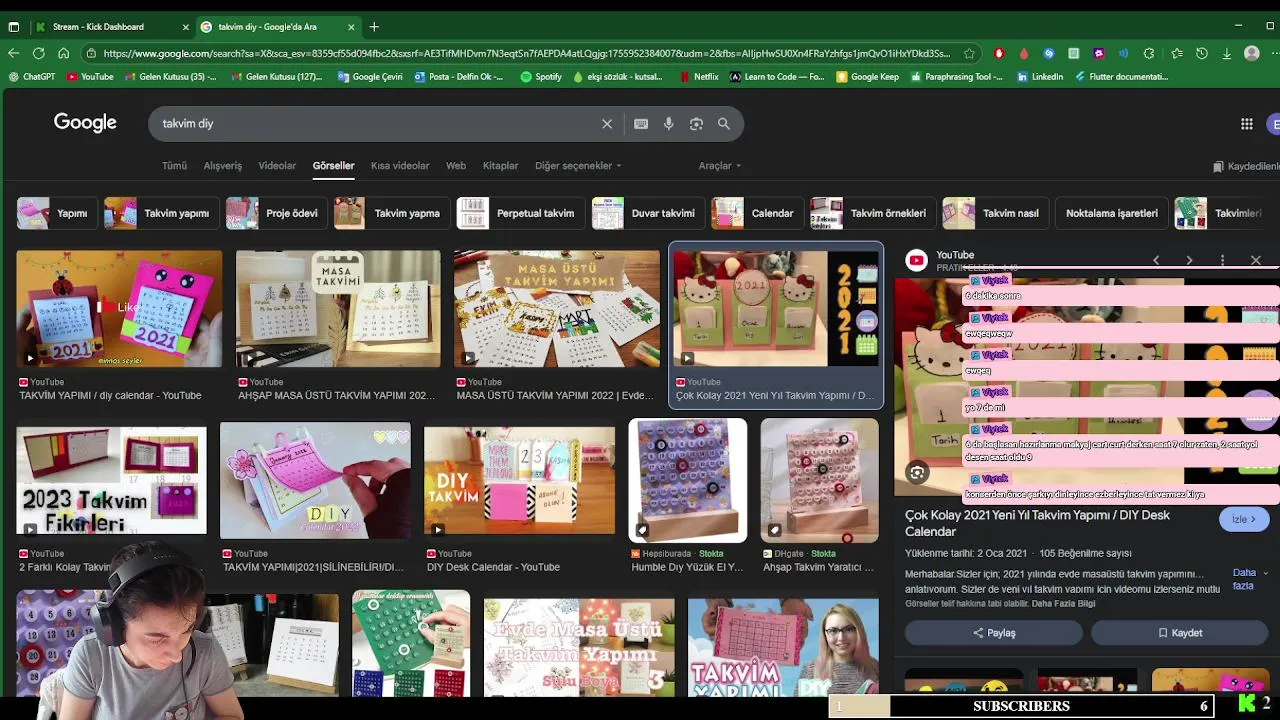The image size is (1280, 720).
Task: Switch to the Tümü search tab
Action: coord(174,166)
